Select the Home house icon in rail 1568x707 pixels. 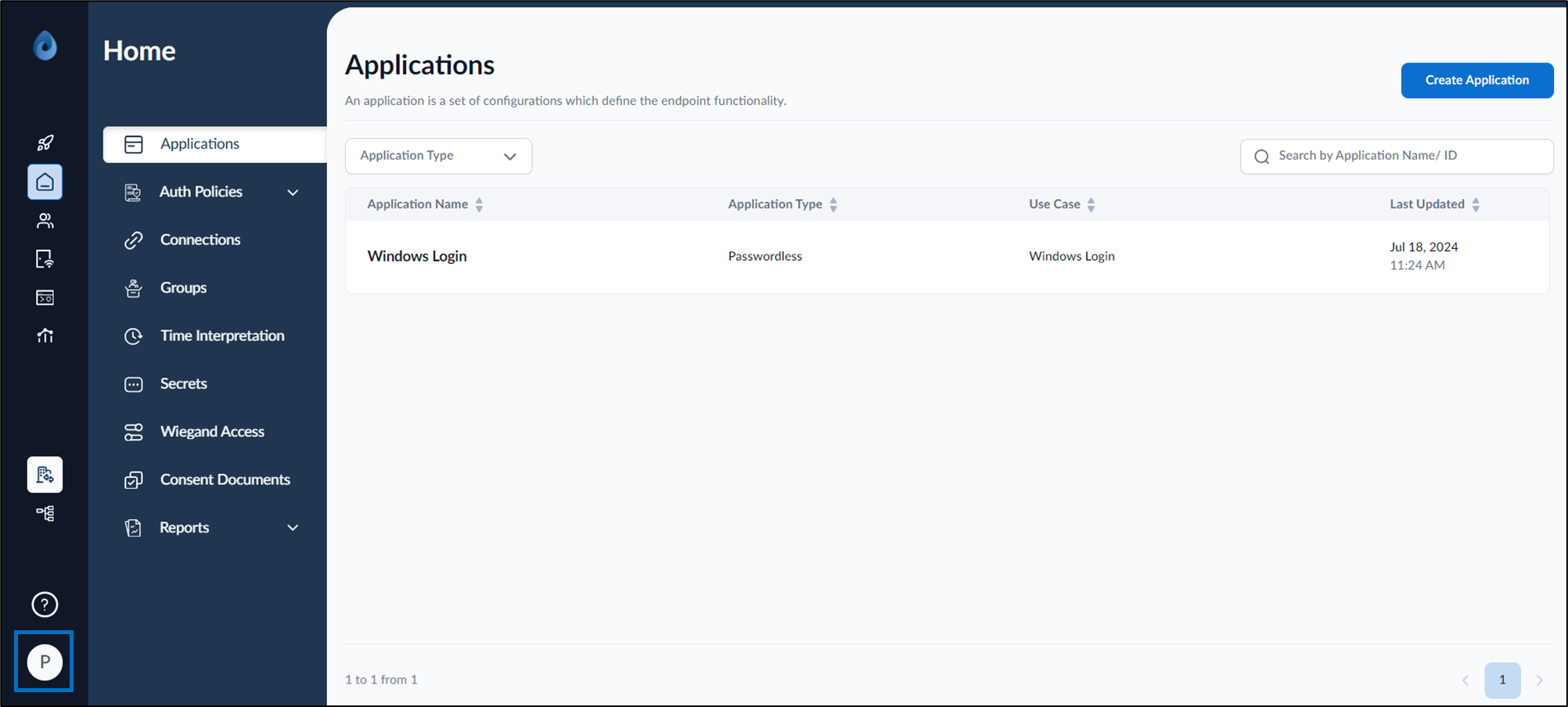click(x=45, y=182)
